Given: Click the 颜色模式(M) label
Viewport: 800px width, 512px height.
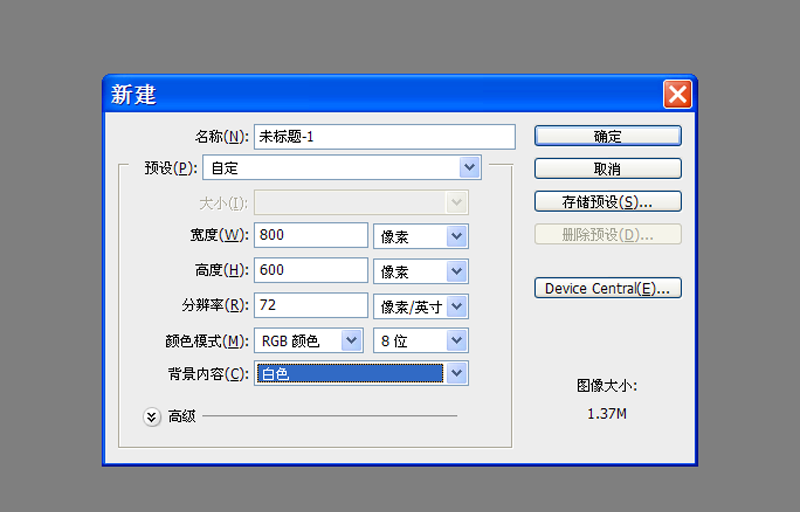Looking at the screenshot, I should click(207, 341).
